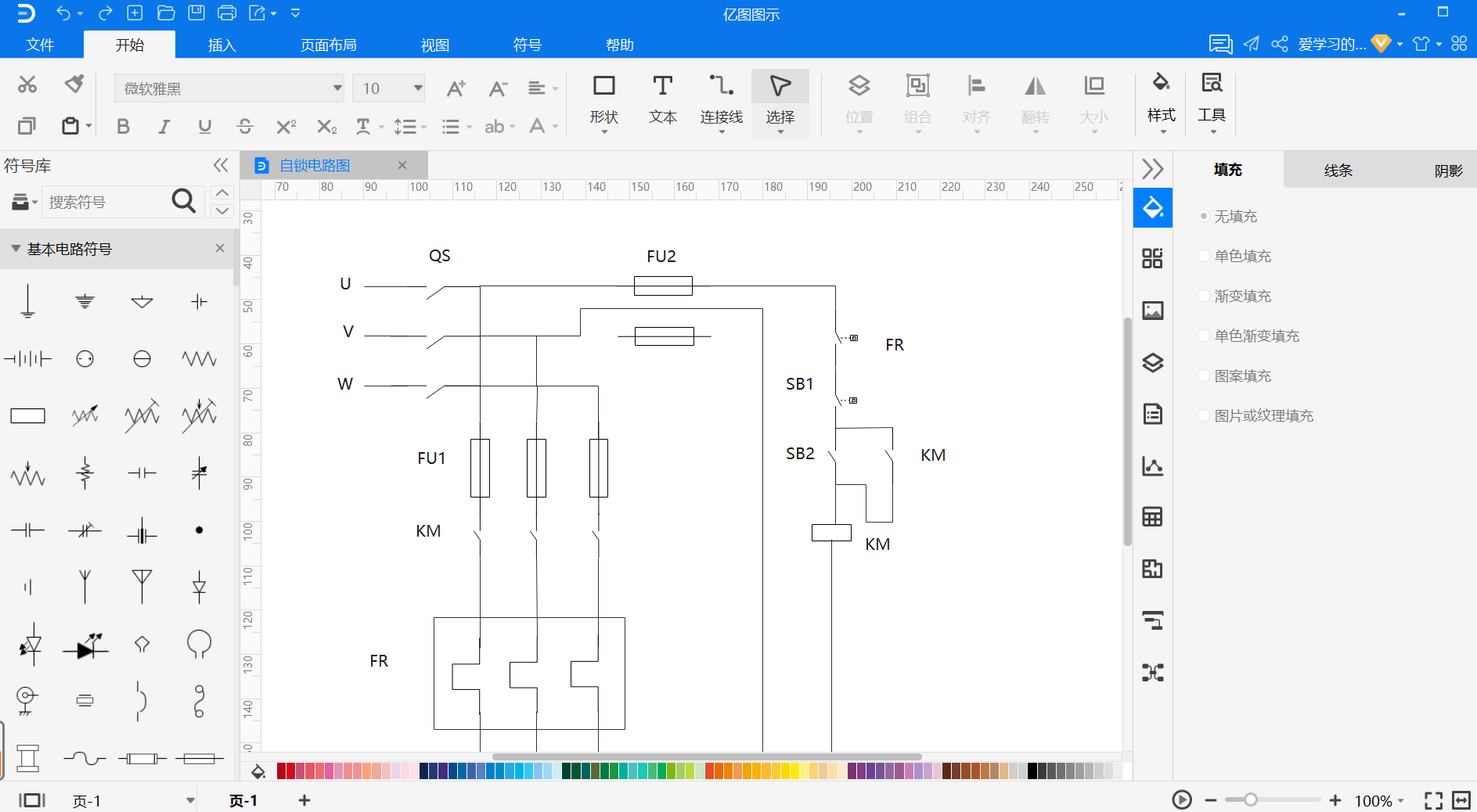Decrease font size with A- icon
This screenshot has width=1477, height=812.
point(498,88)
